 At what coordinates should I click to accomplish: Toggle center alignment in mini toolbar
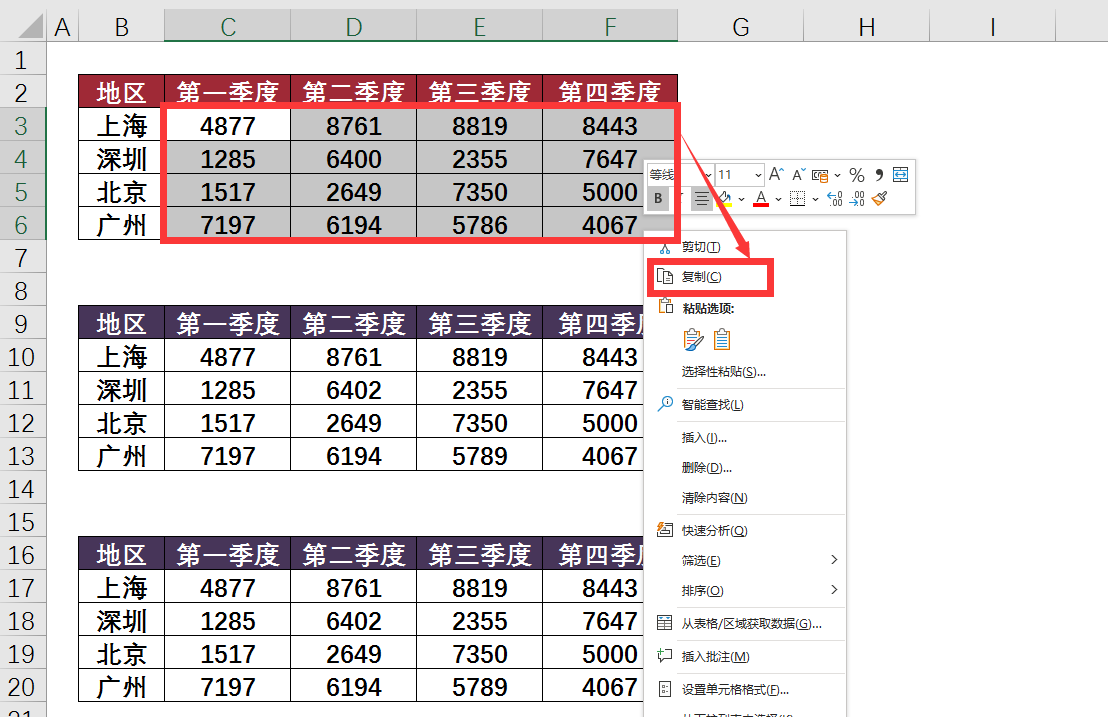tap(701, 198)
